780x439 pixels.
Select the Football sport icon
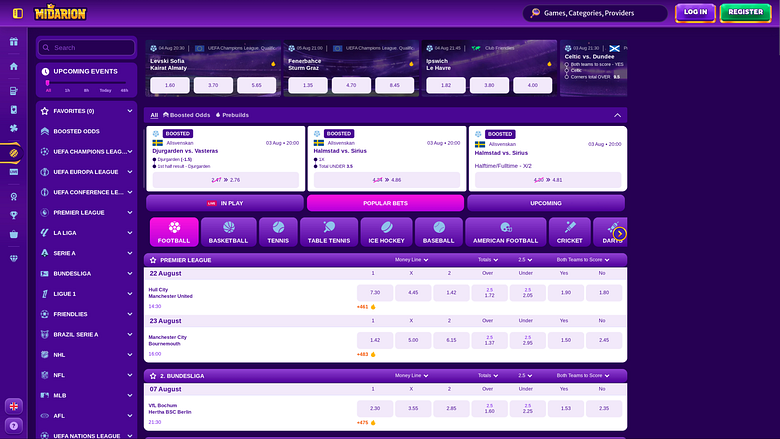tap(174, 232)
